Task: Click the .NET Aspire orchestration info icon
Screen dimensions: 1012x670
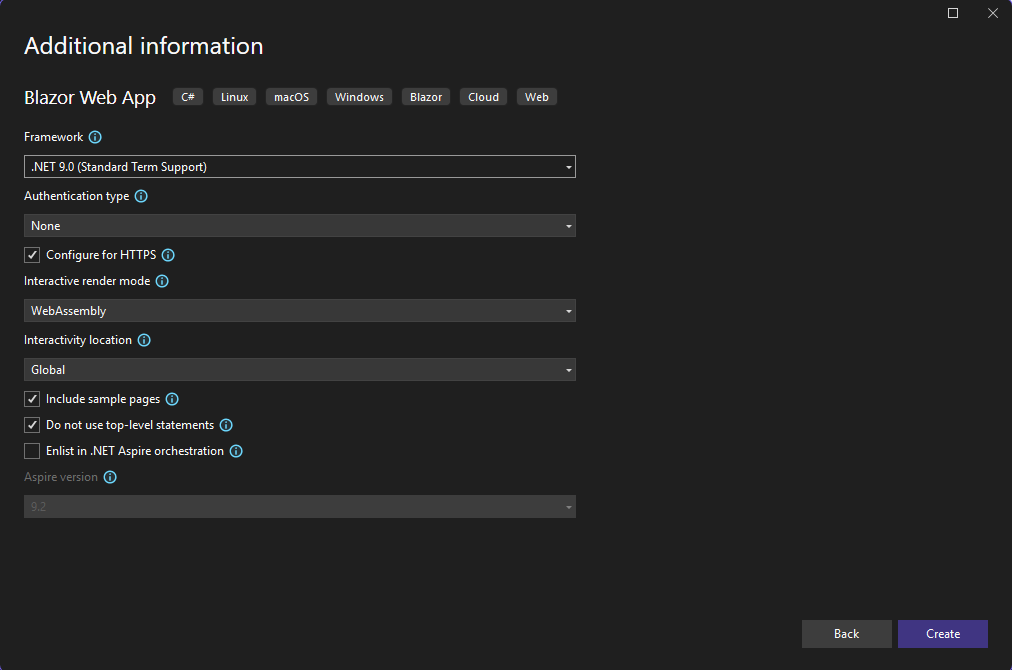Action: coord(236,451)
